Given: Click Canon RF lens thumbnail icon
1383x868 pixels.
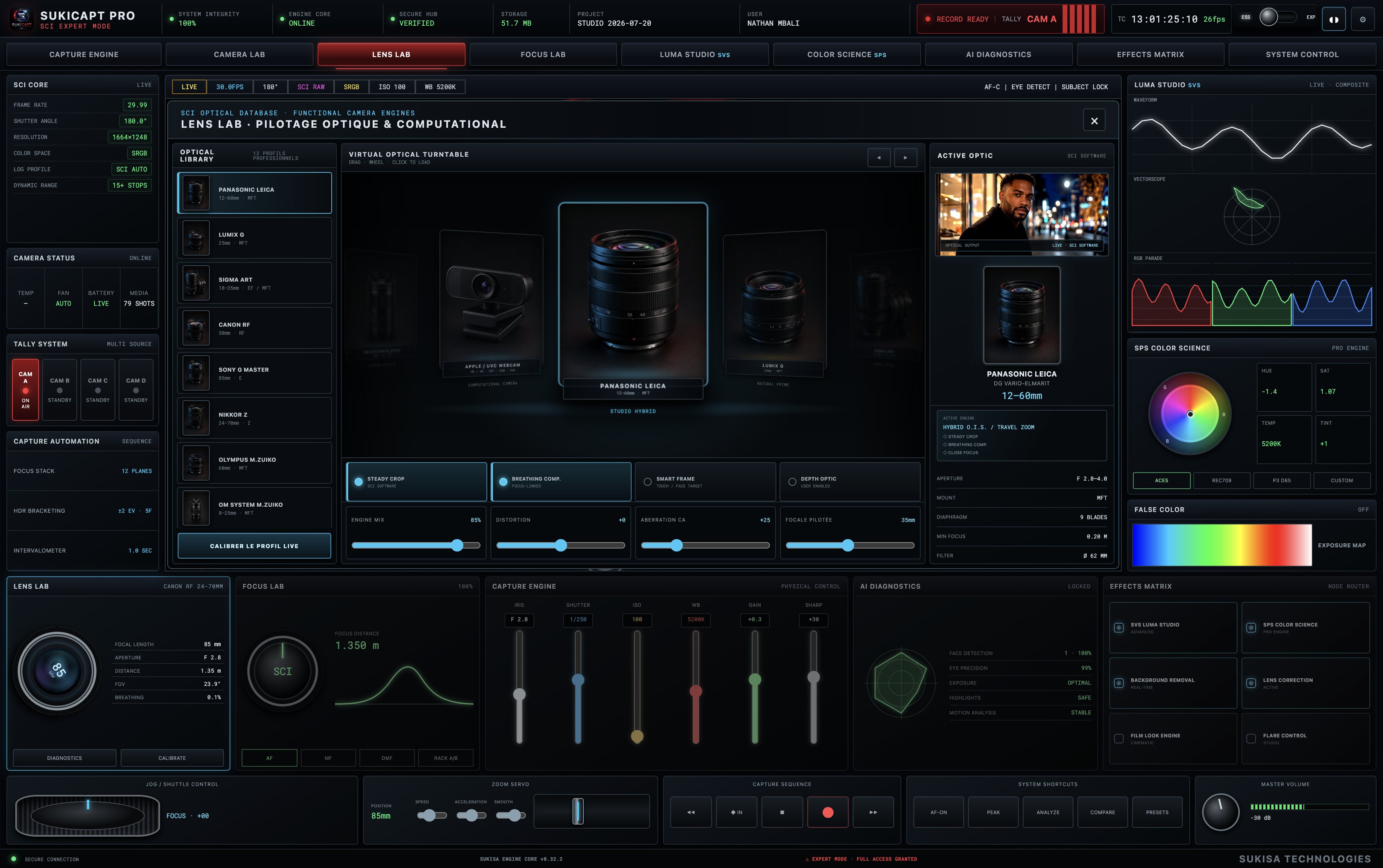Looking at the screenshot, I should pyautogui.click(x=196, y=328).
